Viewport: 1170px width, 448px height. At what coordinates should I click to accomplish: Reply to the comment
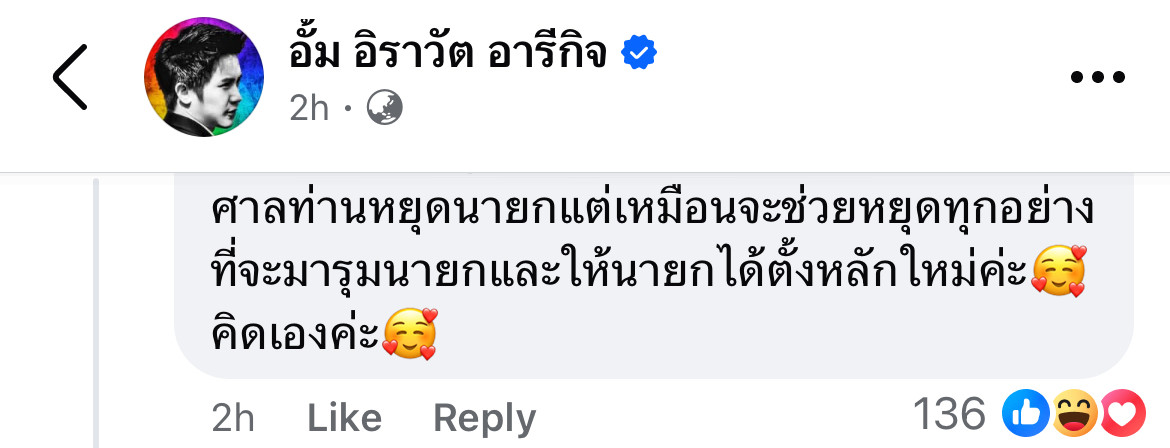tap(485, 418)
